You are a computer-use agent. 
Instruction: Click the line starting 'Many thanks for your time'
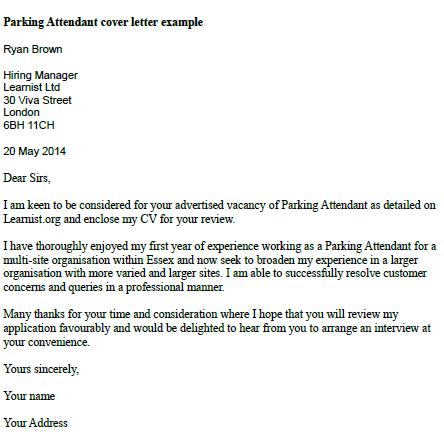pyautogui.click(x=201, y=314)
